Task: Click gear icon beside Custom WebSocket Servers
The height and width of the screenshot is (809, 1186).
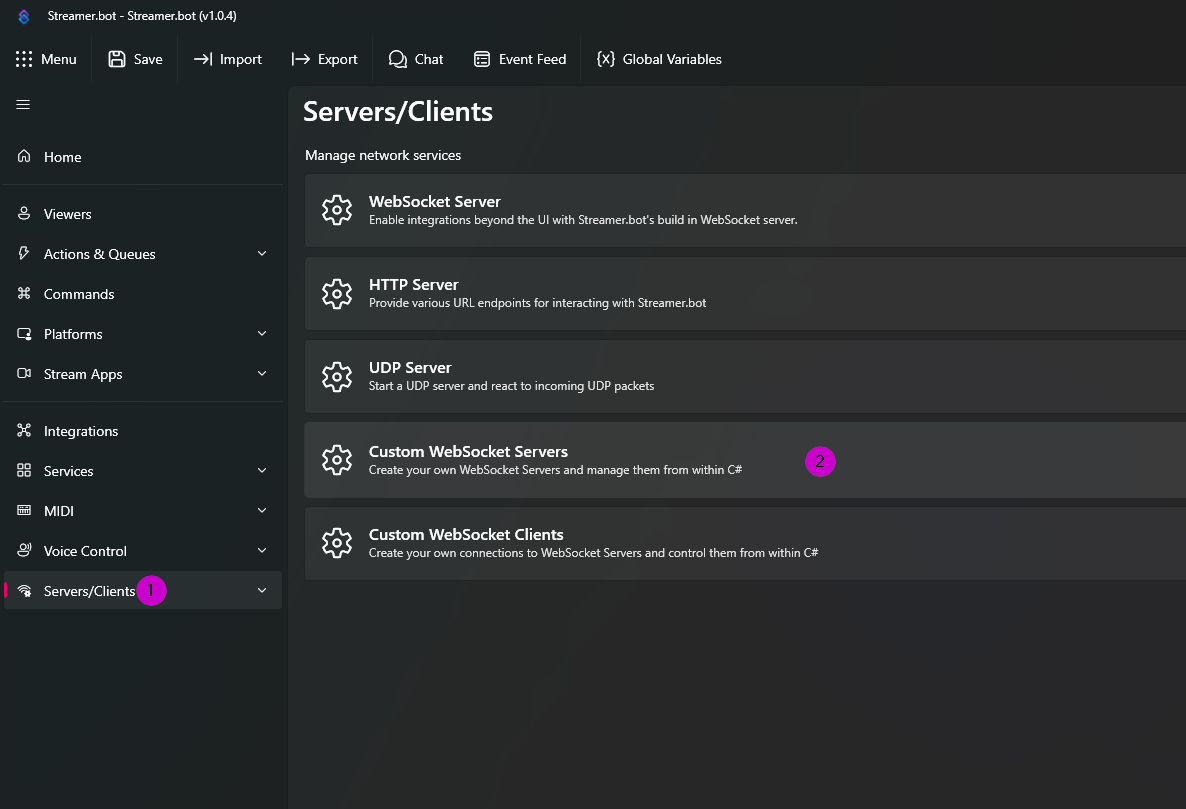Action: click(x=337, y=460)
